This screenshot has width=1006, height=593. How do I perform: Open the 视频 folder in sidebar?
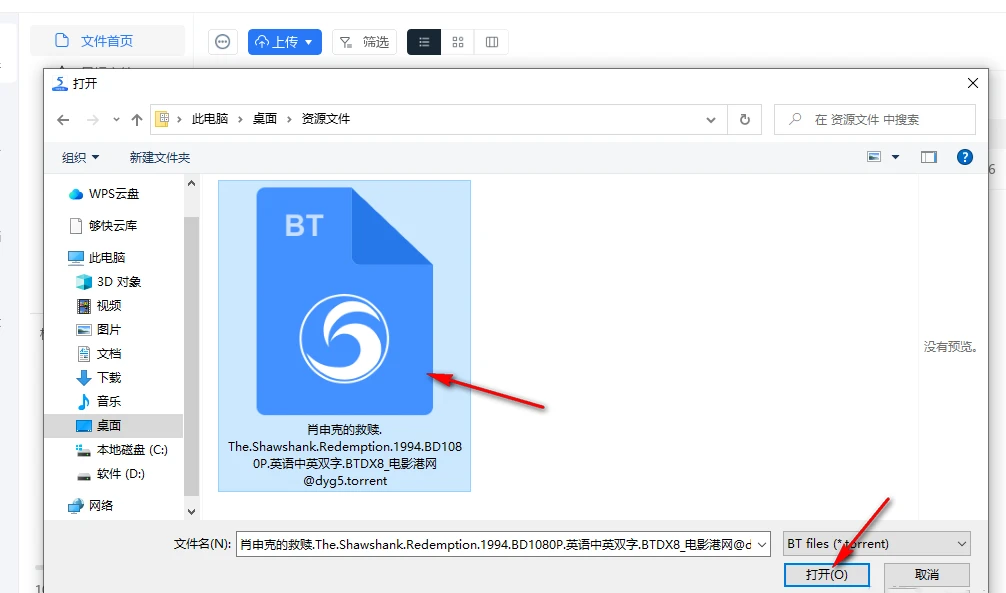[x=99, y=305]
